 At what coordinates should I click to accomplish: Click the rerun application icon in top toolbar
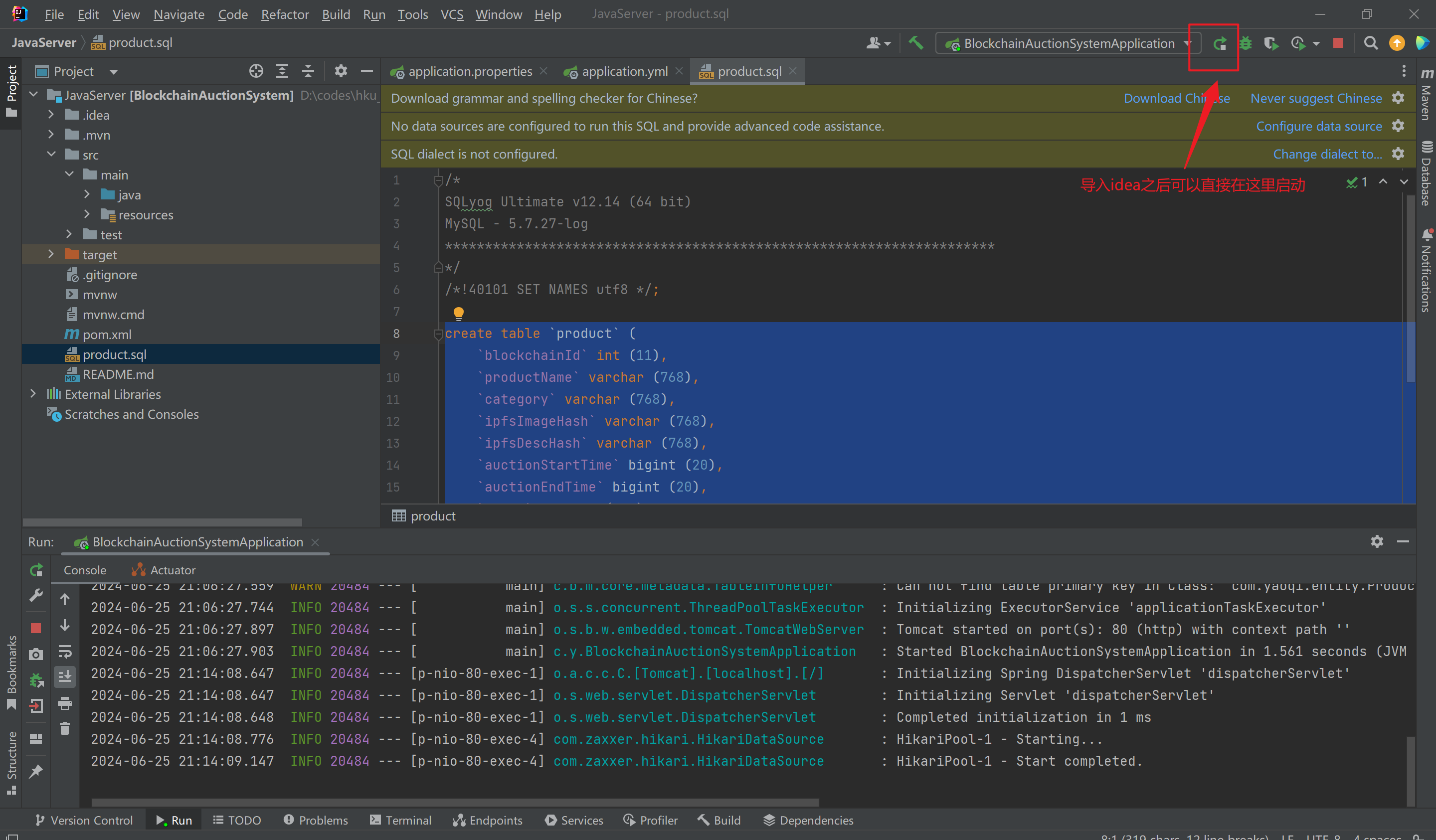1219,43
